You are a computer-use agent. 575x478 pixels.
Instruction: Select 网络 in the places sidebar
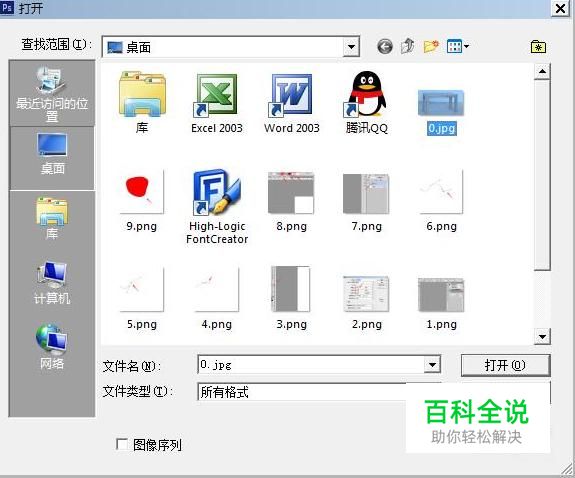coord(52,347)
